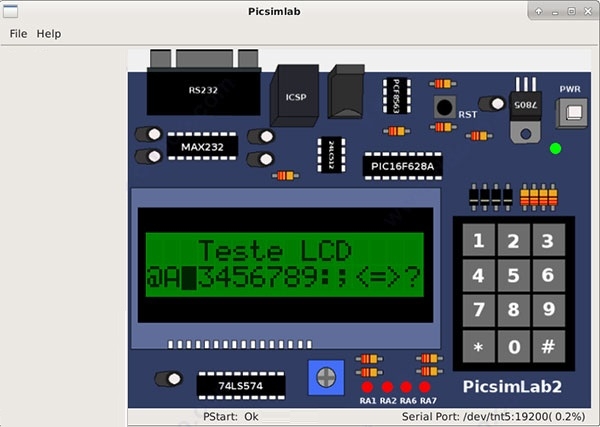Click the green power indicator LED
The height and width of the screenshot is (427, 600).
tap(556, 148)
